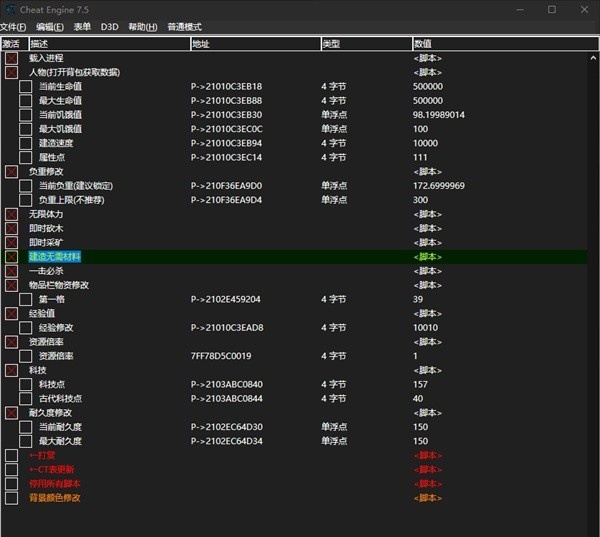Toggle the 一击必杀 script checkbox

pyautogui.click(x=11, y=271)
